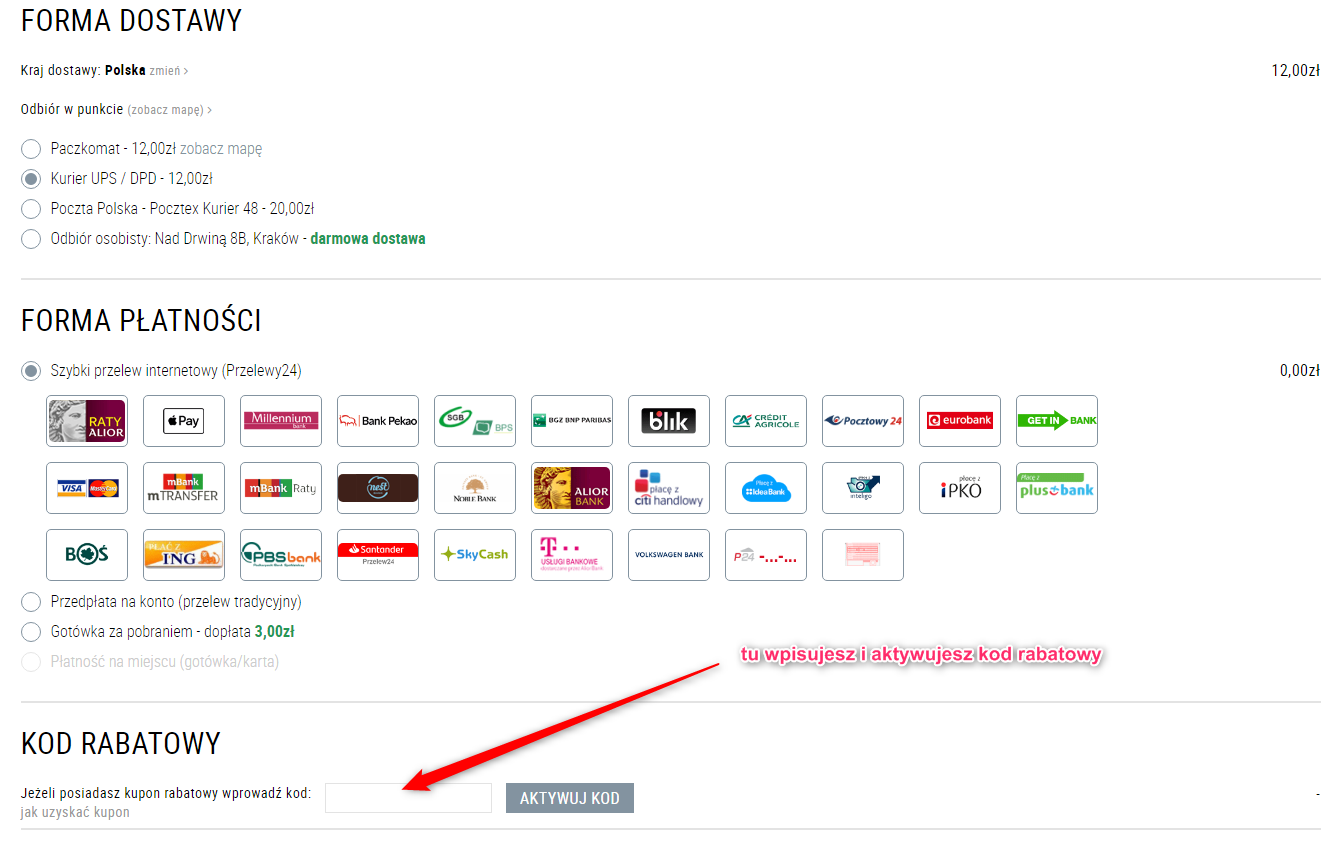Select Odbiór osobisty pickup option
Screen dimensions: 1325x844
31,239
